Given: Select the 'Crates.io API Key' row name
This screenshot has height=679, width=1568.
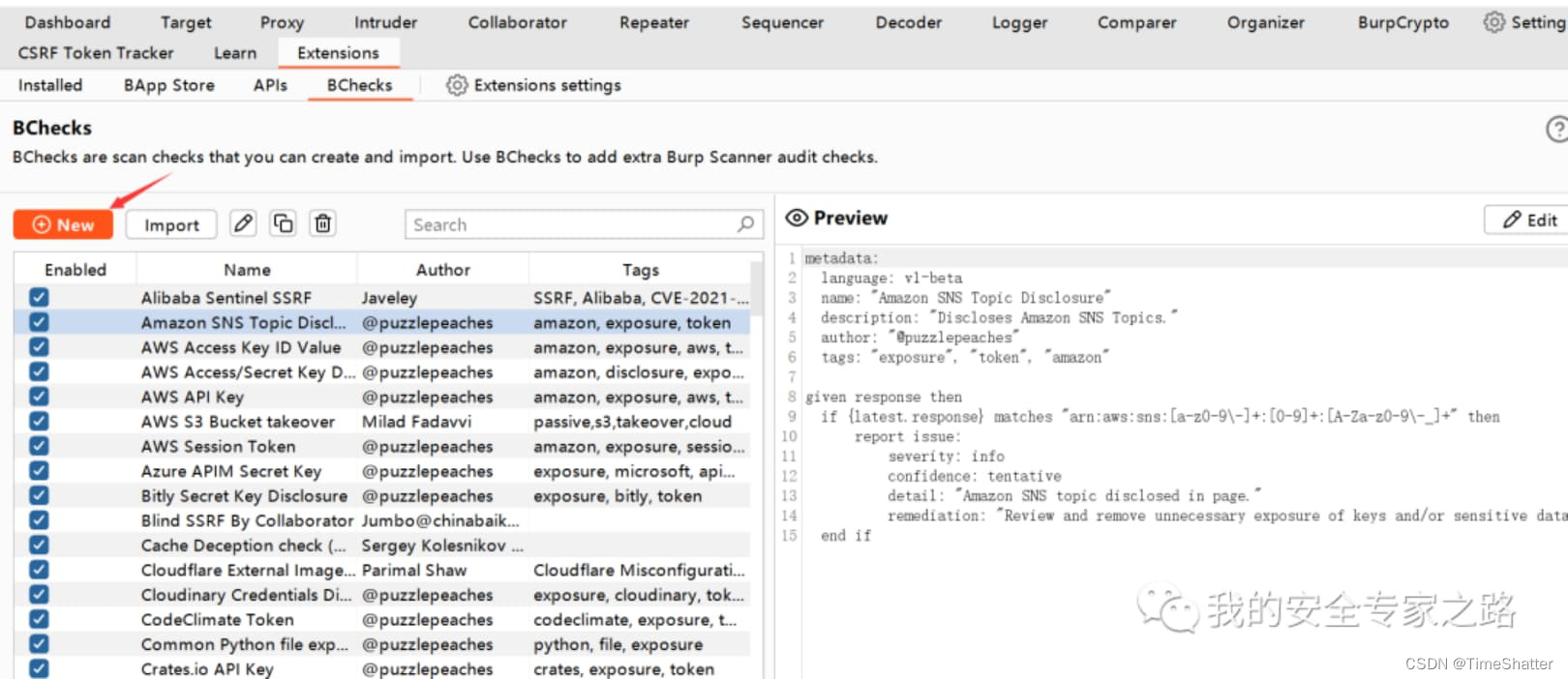Looking at the screenshot, I should point(207,668).
